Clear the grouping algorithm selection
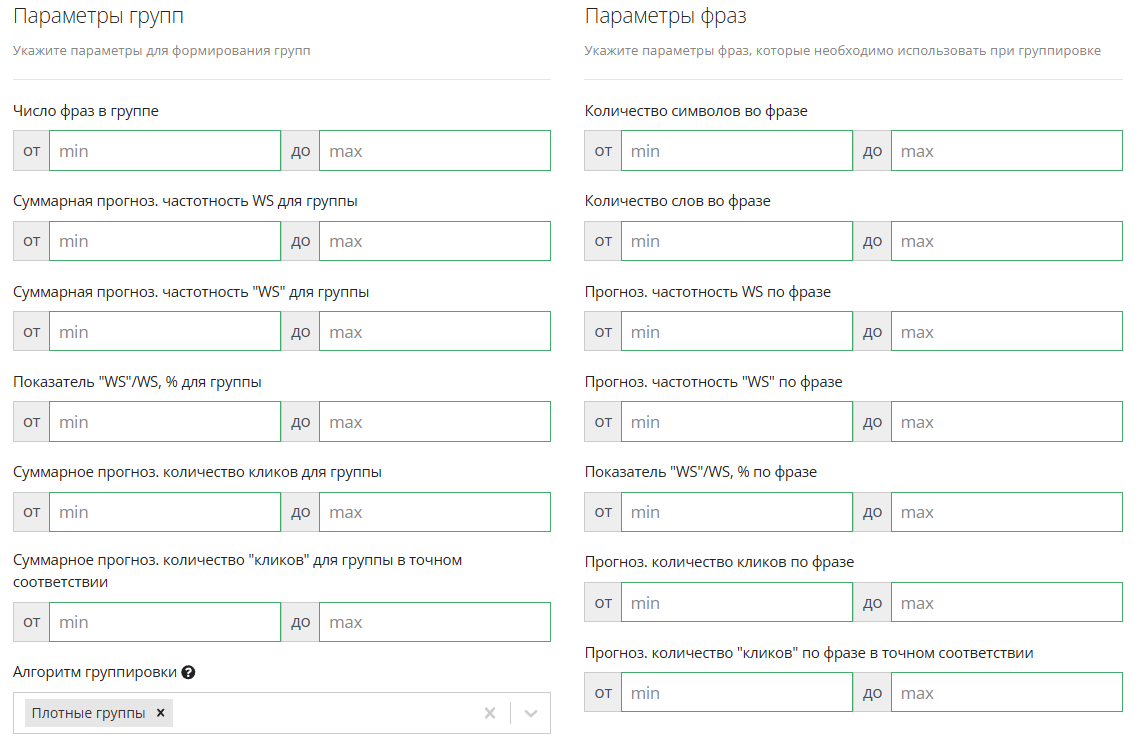Viewport: 1139px width, 744px height. (x=490, y=713)
